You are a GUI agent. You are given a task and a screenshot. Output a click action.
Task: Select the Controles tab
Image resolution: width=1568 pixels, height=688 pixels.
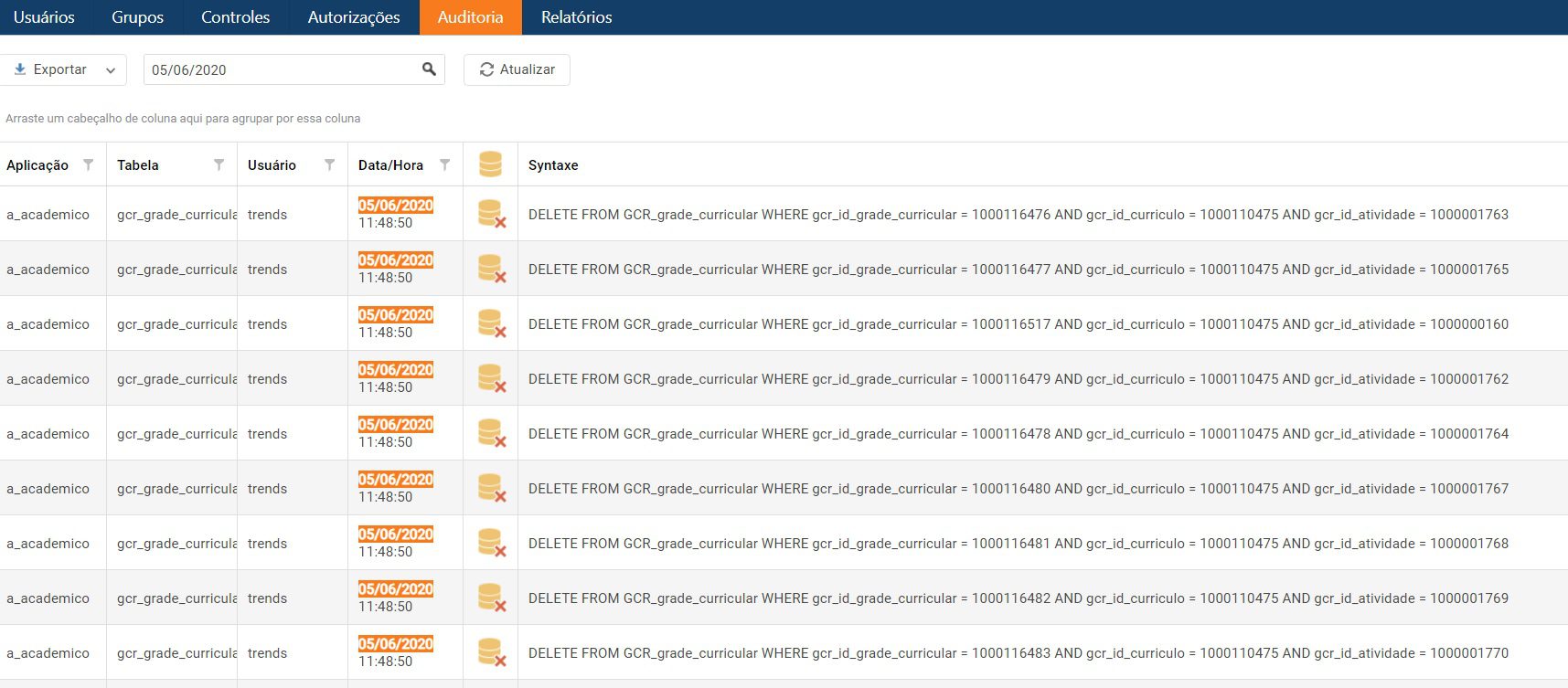tap(235, 17)
